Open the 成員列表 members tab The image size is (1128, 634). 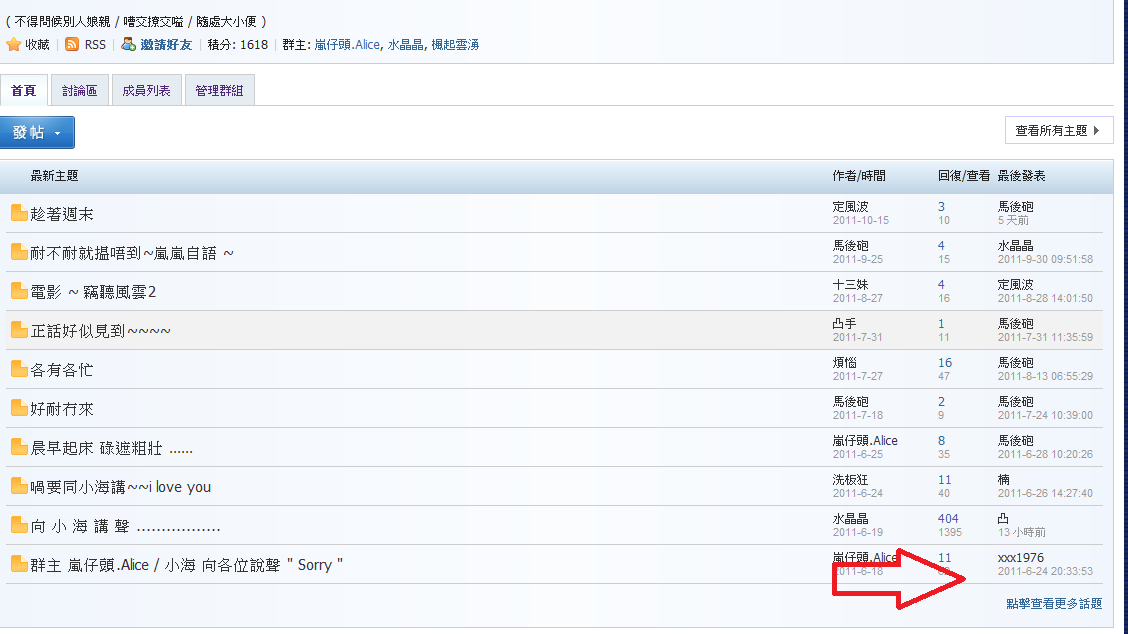(146, 91)
